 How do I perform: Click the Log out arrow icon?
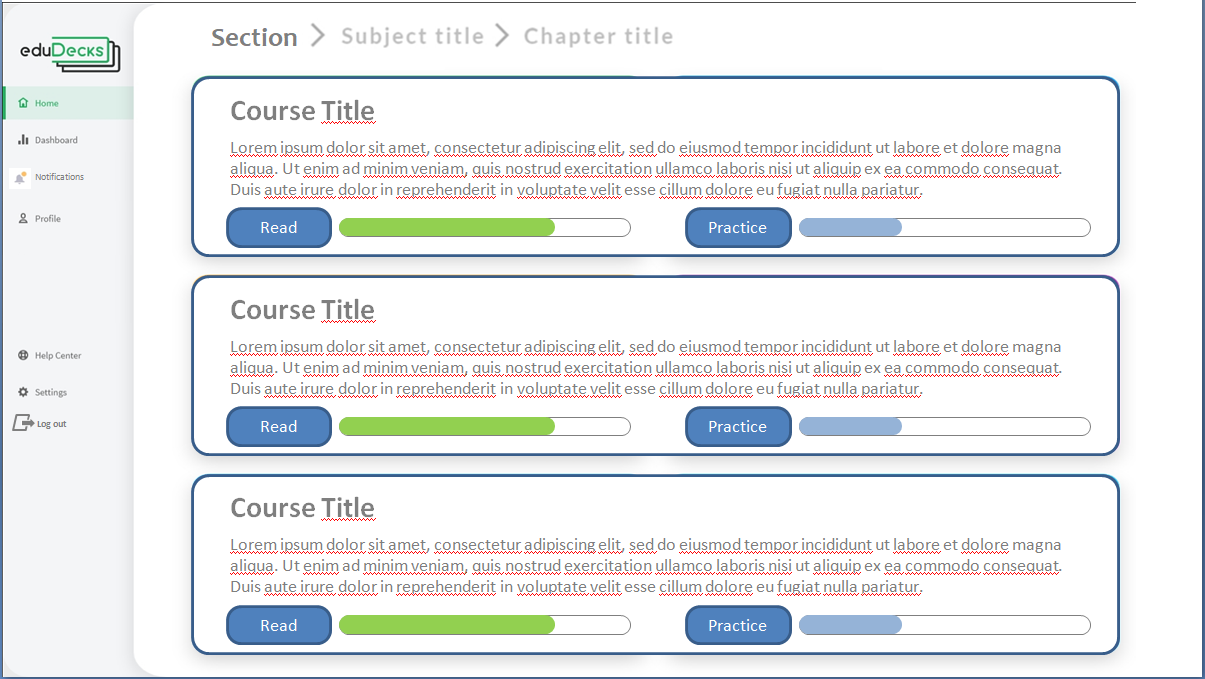22,424
